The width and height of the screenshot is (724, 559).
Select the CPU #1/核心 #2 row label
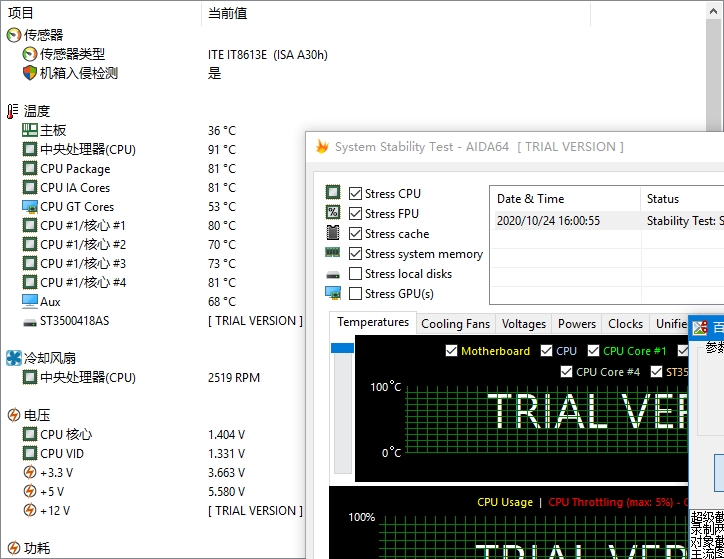click(x=83, y=244)
